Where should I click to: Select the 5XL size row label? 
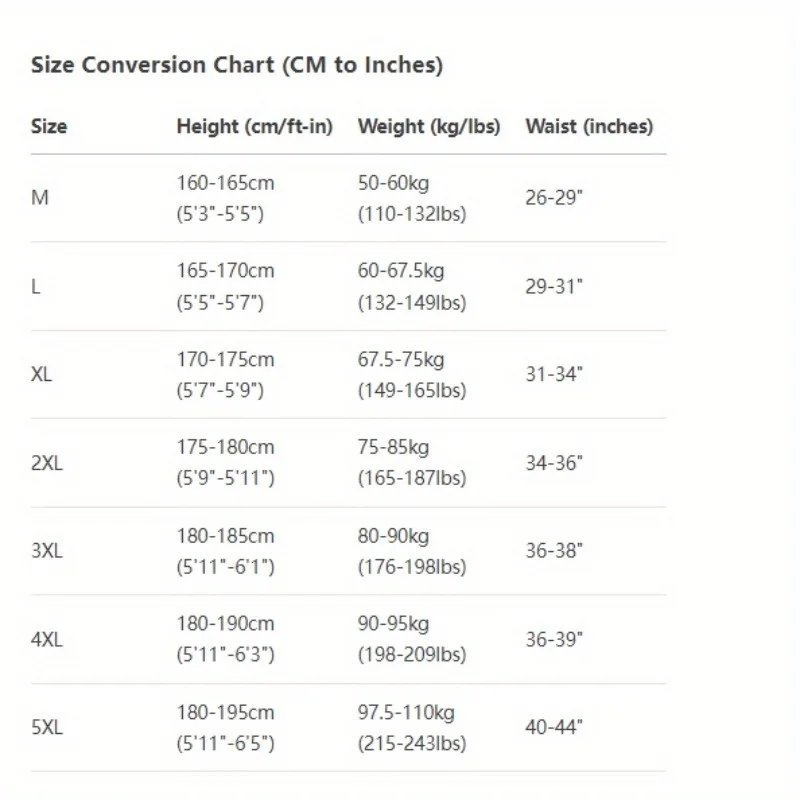pyautogui.click(x=47, y=728)
